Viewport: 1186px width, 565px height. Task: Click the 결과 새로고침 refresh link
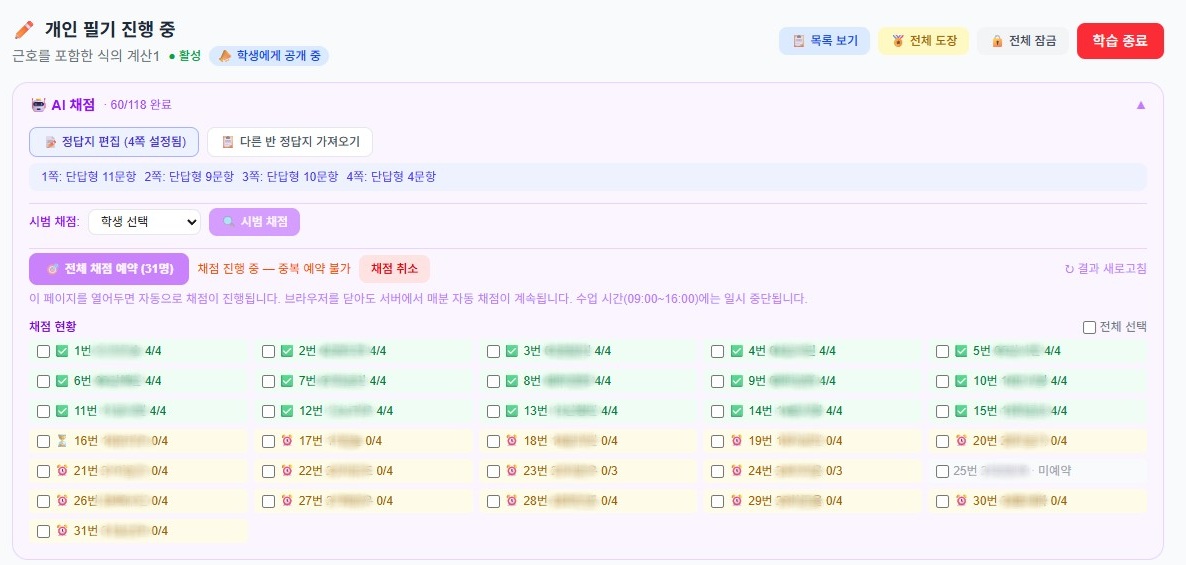[1105, 269]
